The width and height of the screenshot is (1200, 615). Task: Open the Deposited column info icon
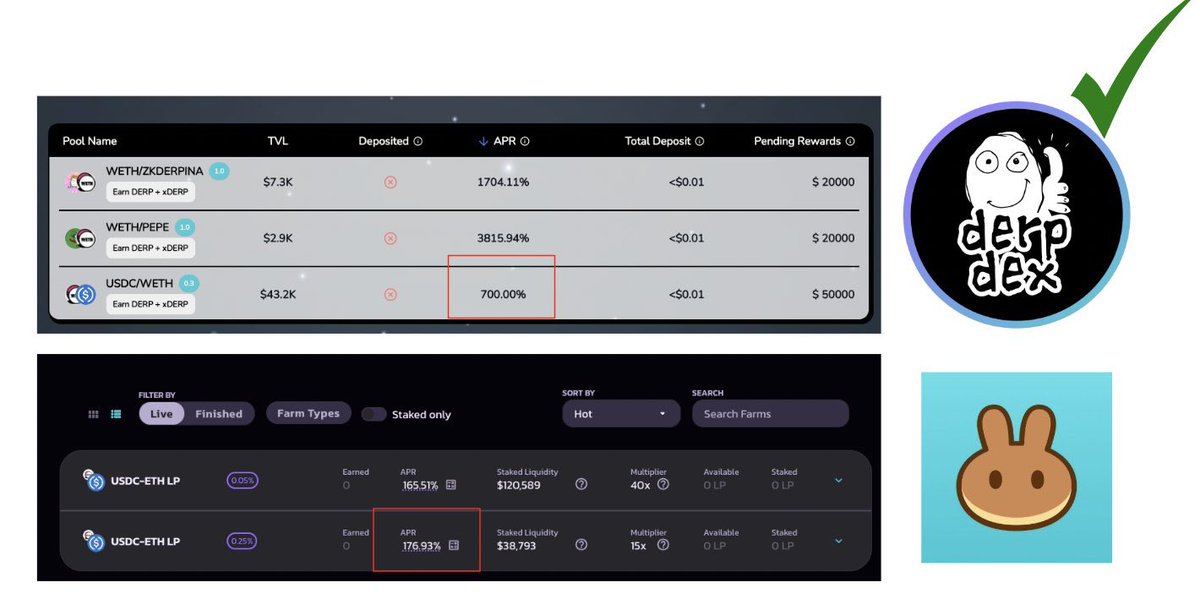418,141
